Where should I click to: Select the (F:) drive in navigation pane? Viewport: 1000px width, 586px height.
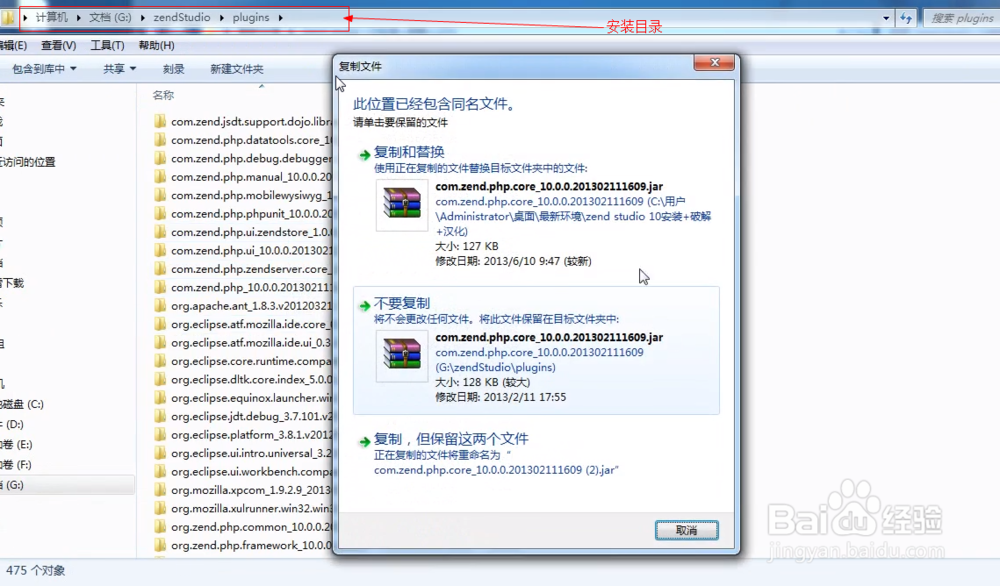[x=16, y=465]
